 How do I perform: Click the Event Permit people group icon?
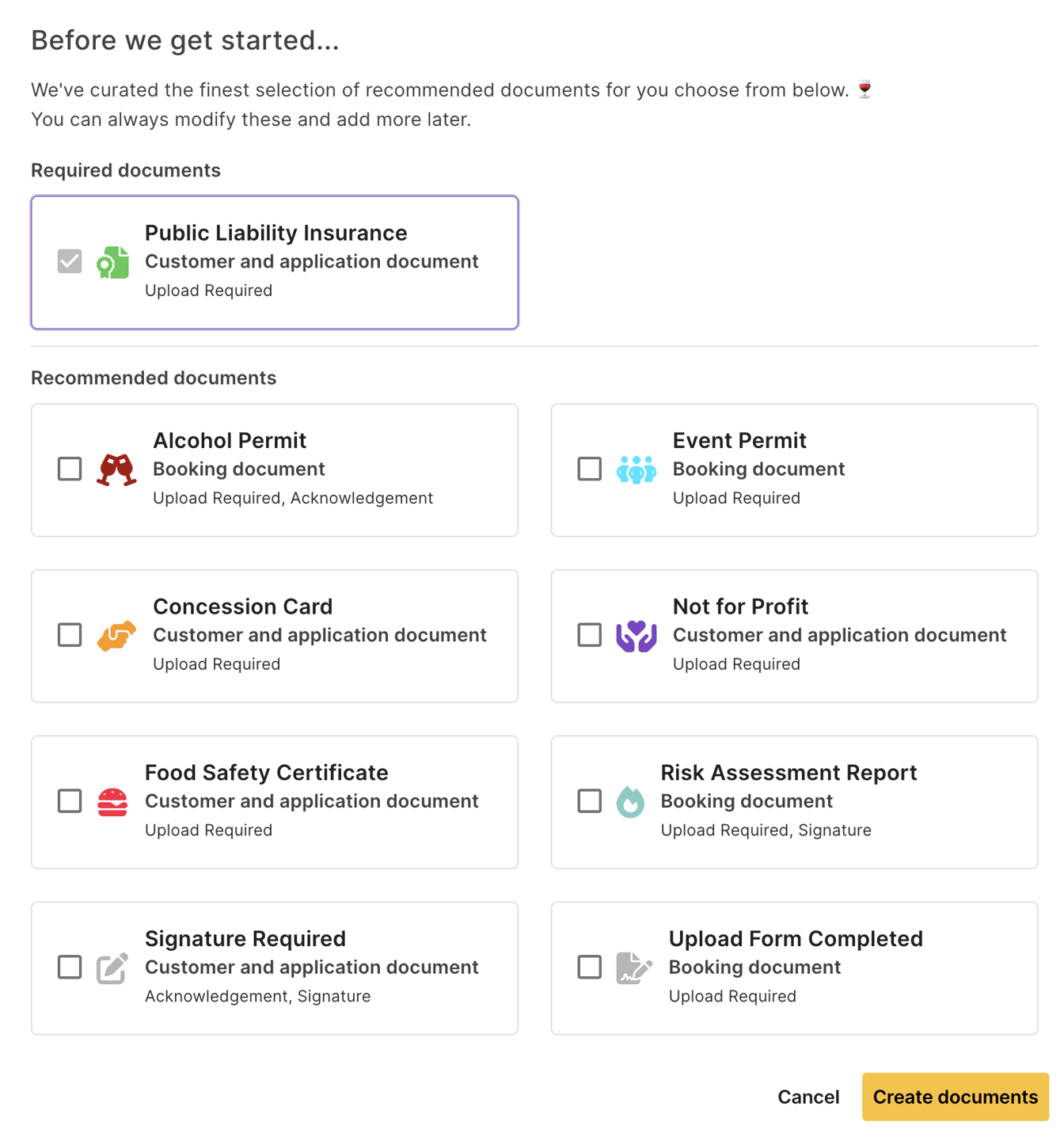(636, 469)
